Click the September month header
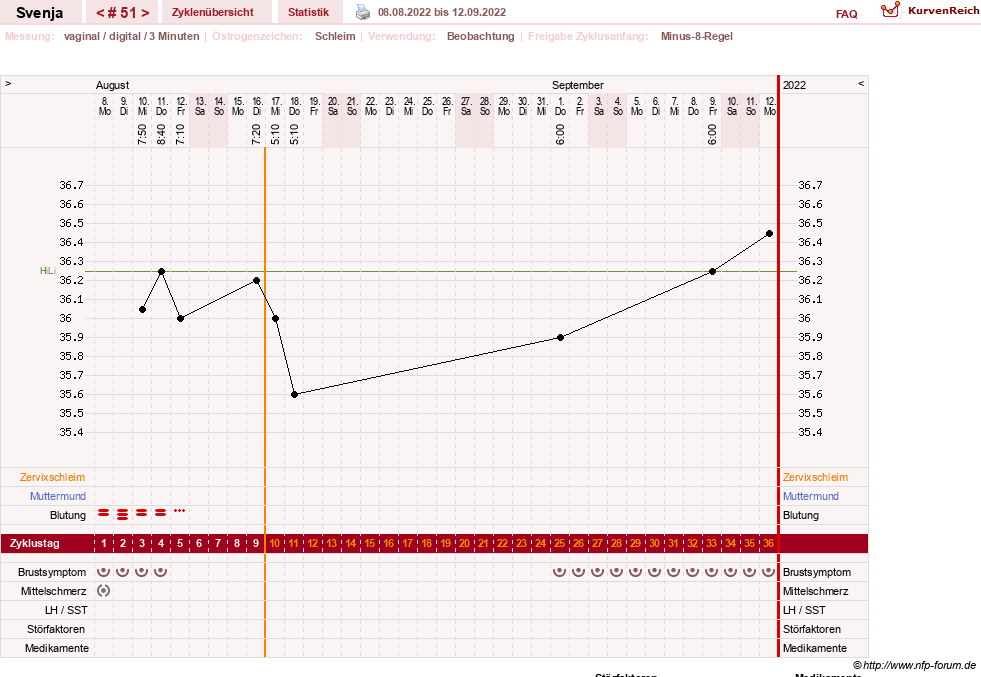The width and height of the screenshot is (981, 677). (x=577, y=85)
